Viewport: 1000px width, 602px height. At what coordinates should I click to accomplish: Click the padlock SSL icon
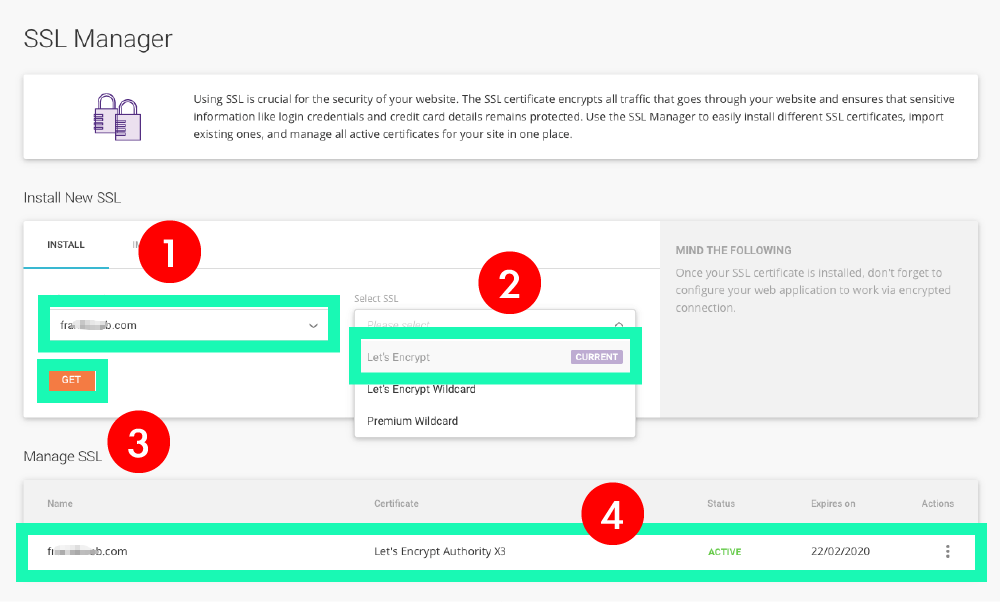[x=117, y=117]
